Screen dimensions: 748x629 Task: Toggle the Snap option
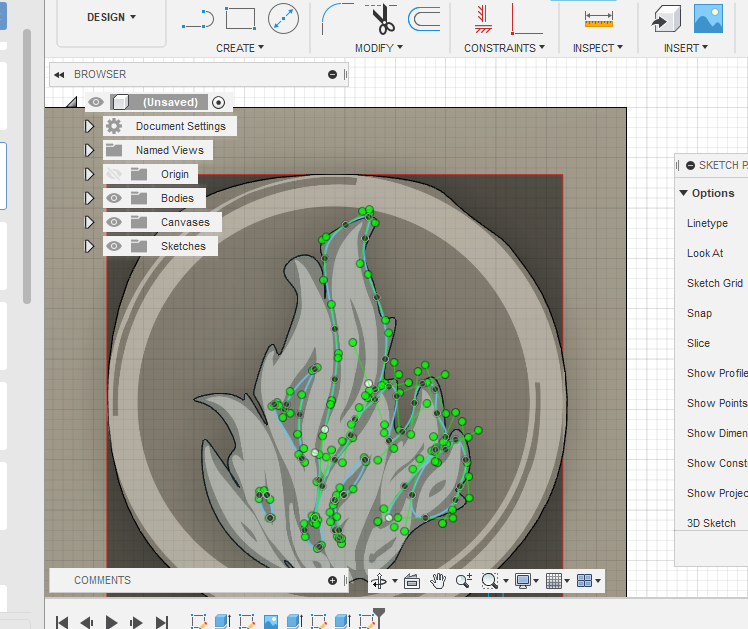coord(699,313)
